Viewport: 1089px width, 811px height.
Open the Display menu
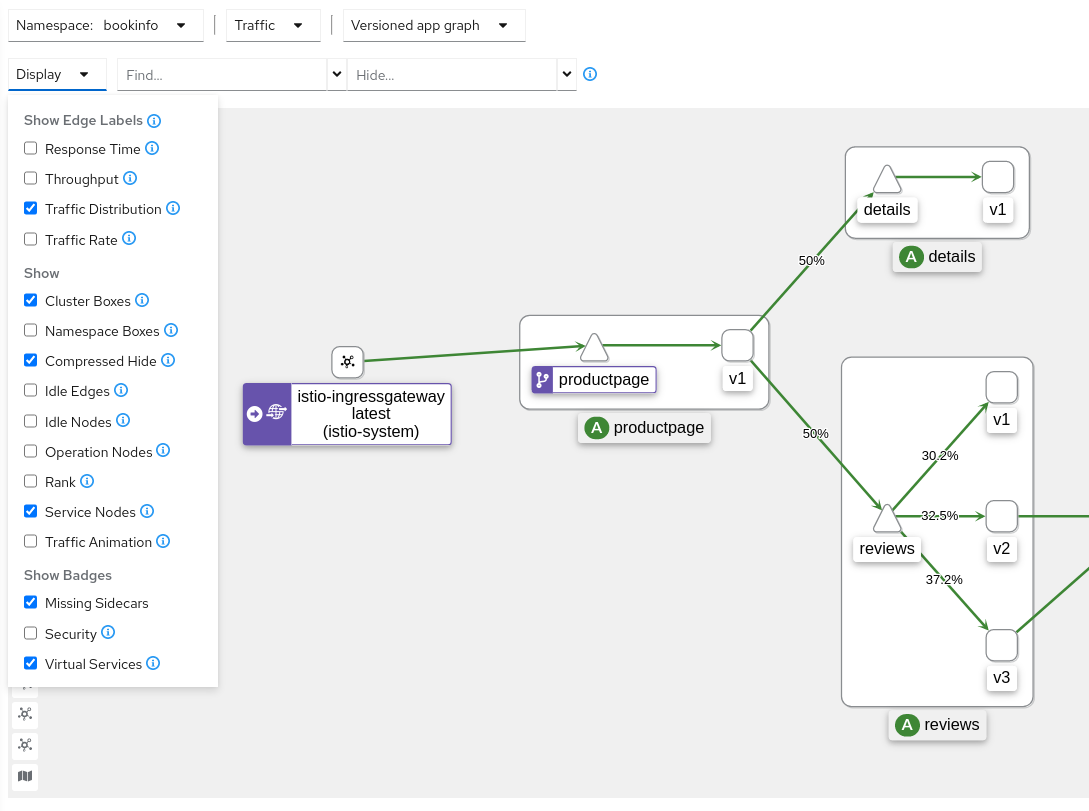pos(57,74)
